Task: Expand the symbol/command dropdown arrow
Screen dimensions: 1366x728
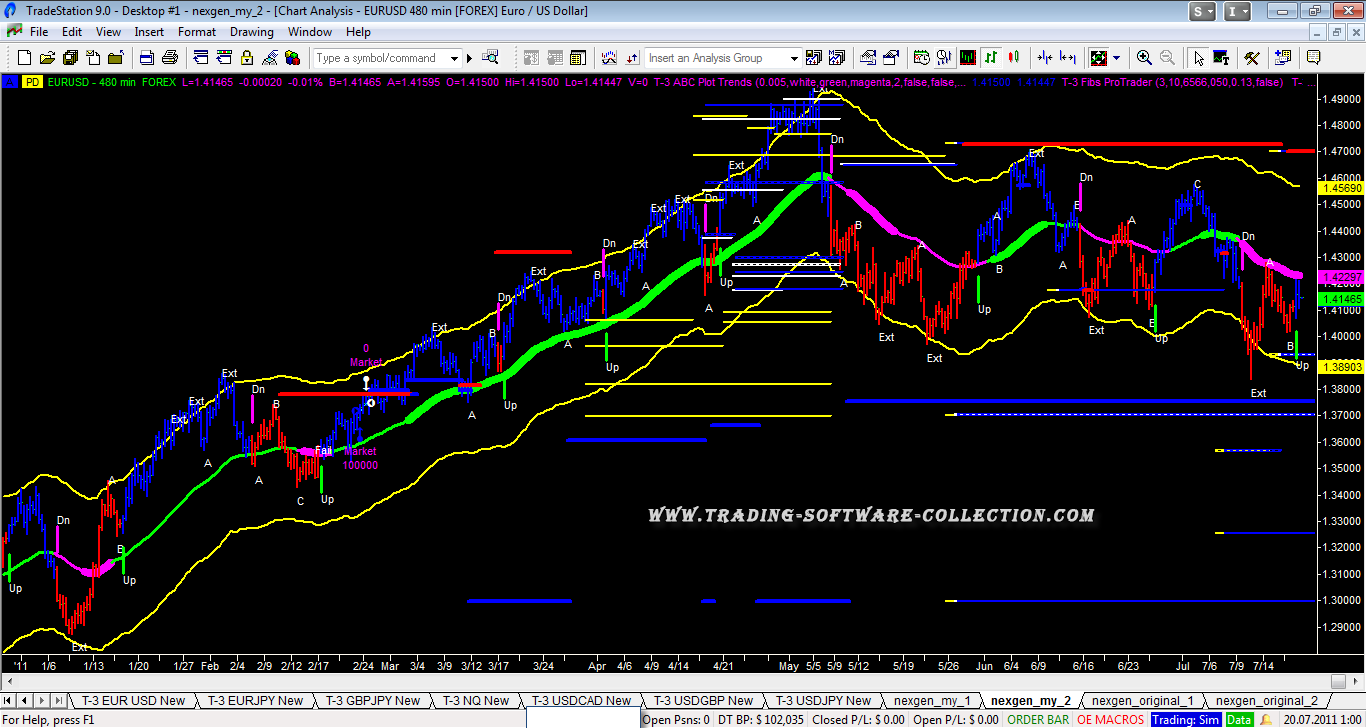Action: coord(454,58)
